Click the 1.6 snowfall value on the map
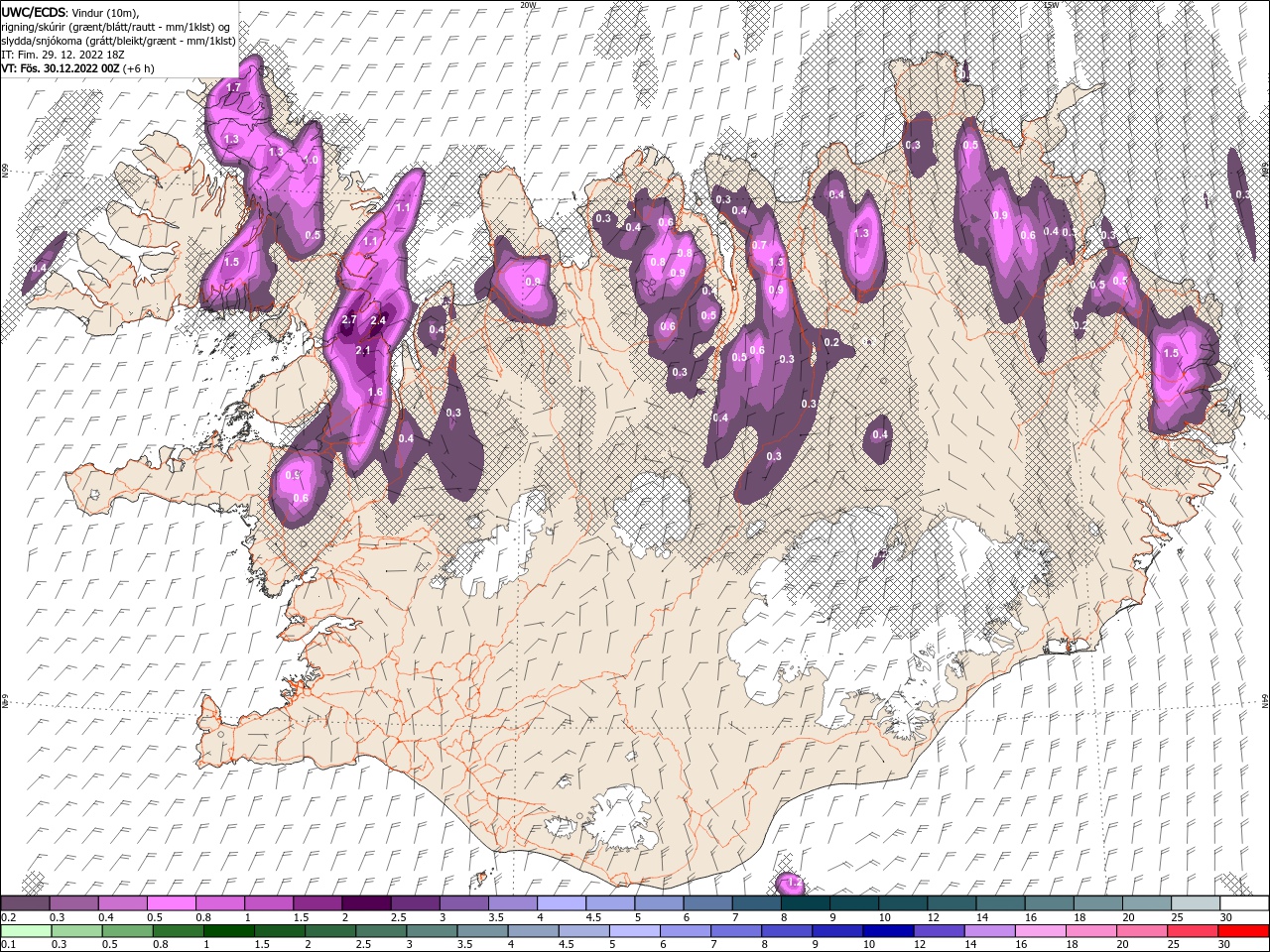Image resolution: width=1270 pixels, height=952 pixels. (x=375, y=393)
